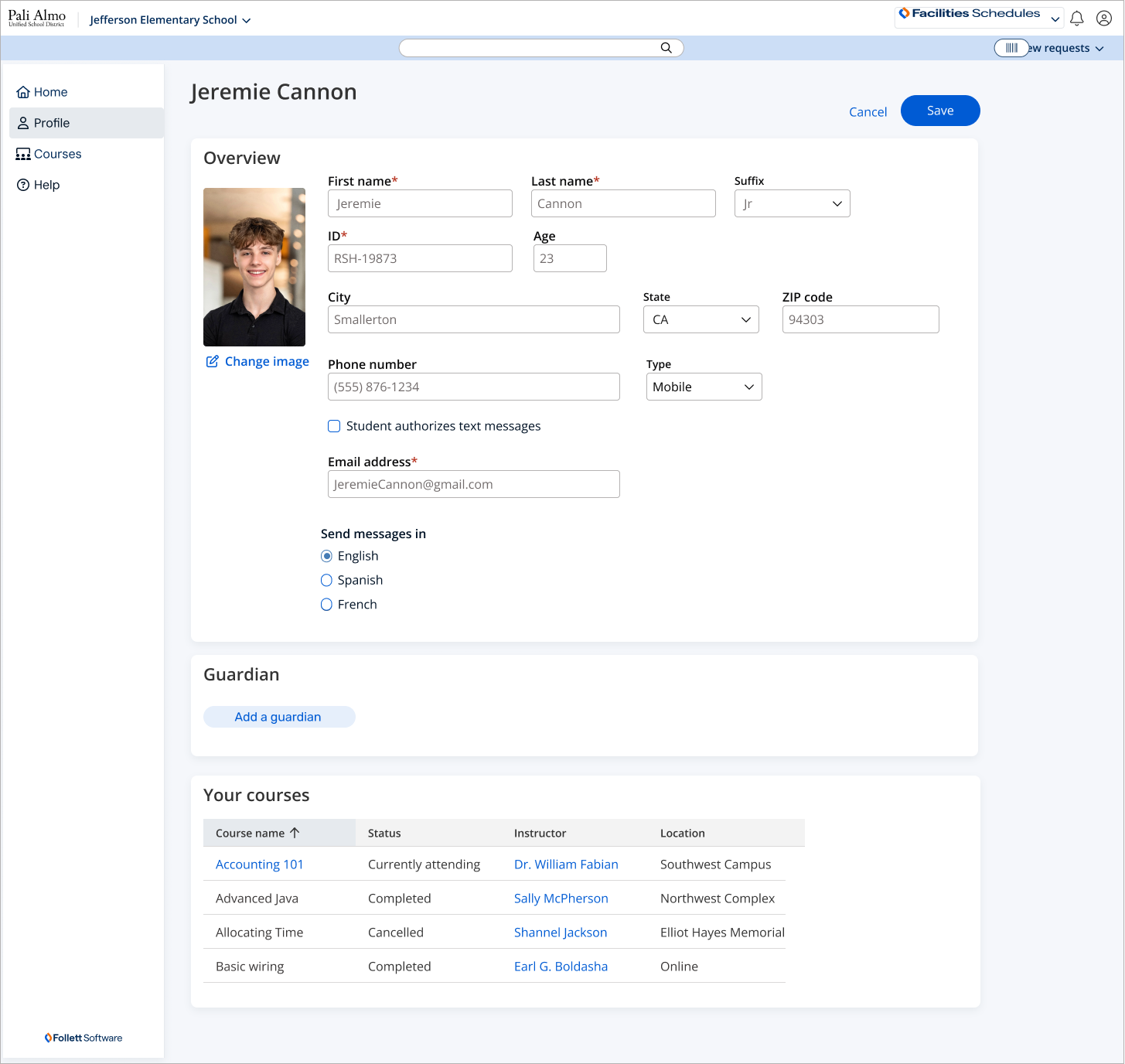
Task: Click Add a guardian
Action: tap(278, 717)
